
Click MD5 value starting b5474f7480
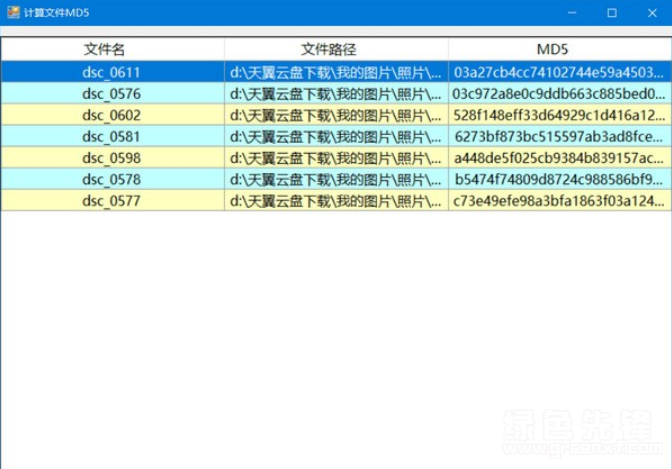point(560,179)
